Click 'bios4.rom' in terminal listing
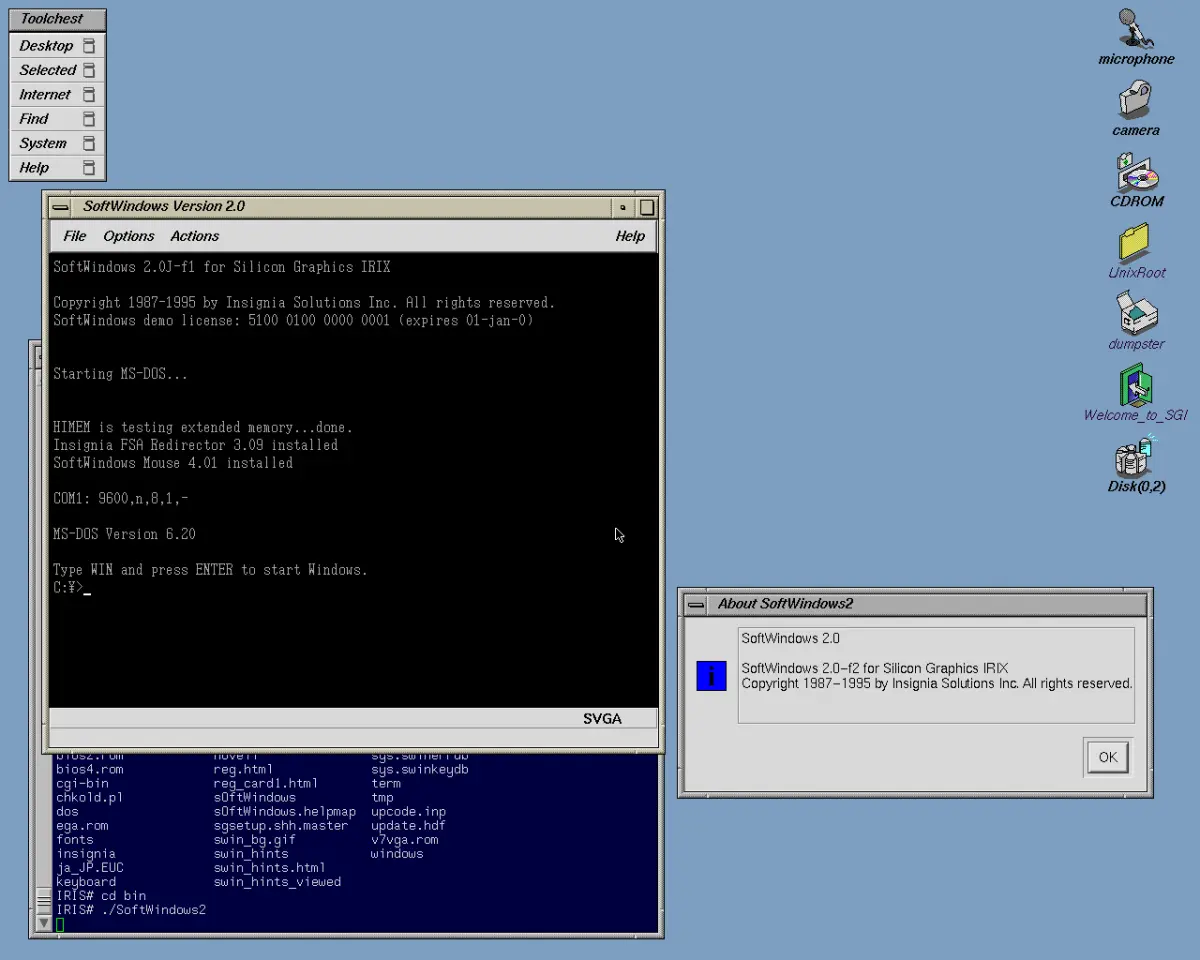This screenshot has width=1200, height=960. pos(90,770)
